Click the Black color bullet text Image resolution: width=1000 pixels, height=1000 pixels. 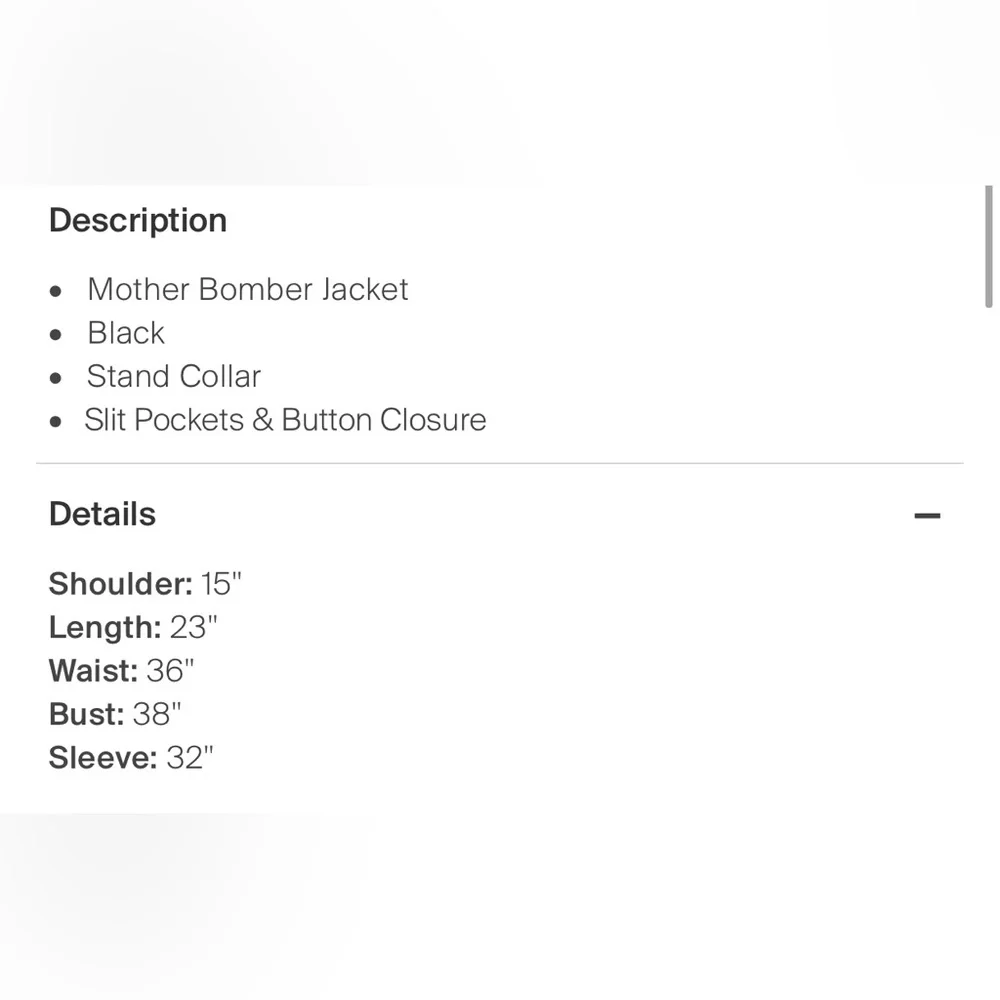[126, 333]
